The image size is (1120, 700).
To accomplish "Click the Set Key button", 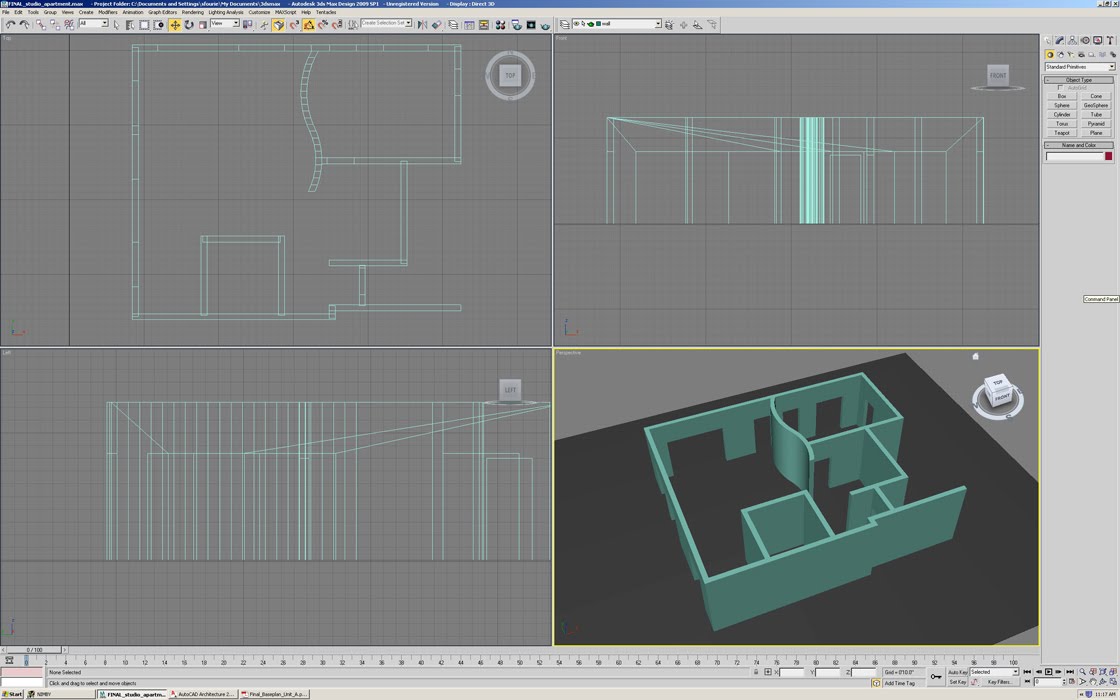I will [957, 682].
